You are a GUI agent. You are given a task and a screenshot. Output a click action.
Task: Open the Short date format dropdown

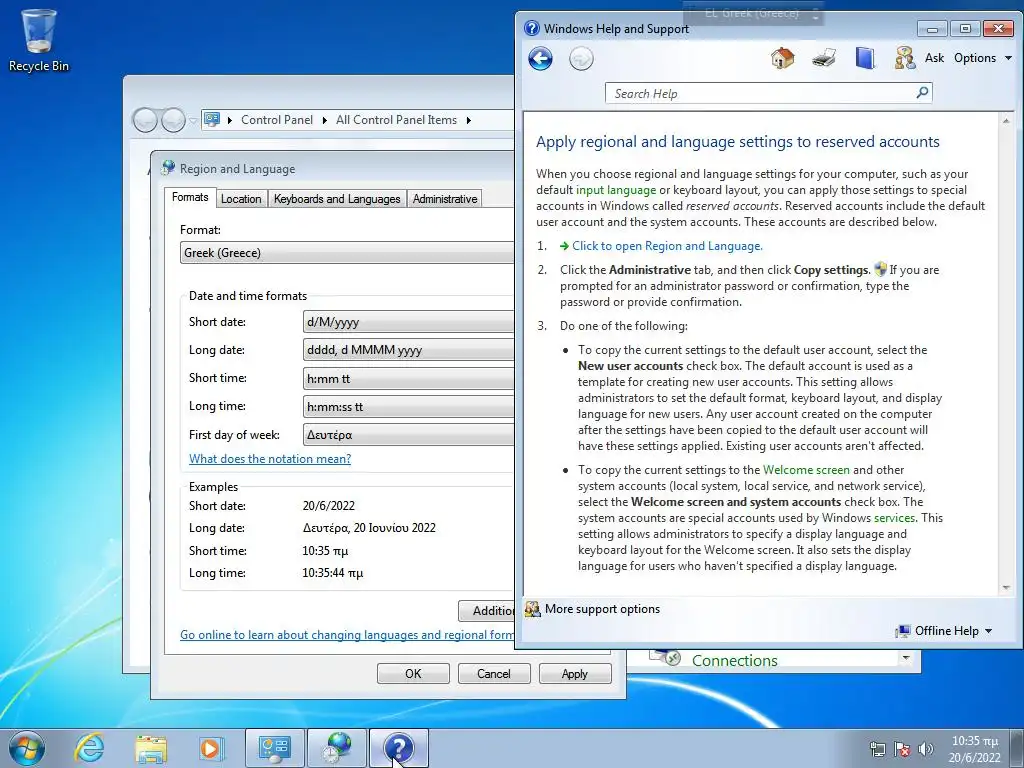tap(408, 322)
